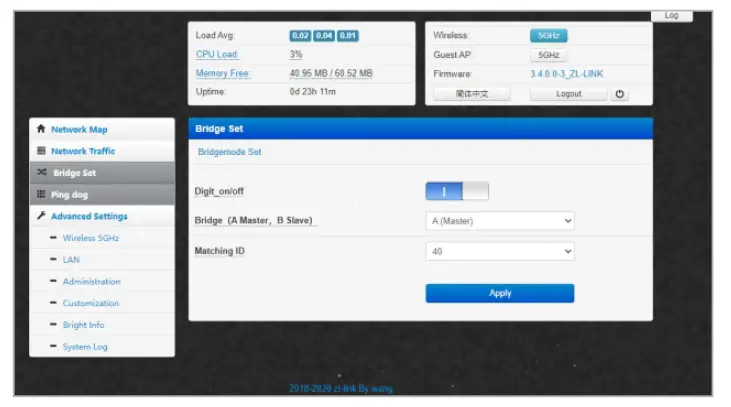Click the Network Traffic list icon
Screen dimensions: 731x407
41,151
